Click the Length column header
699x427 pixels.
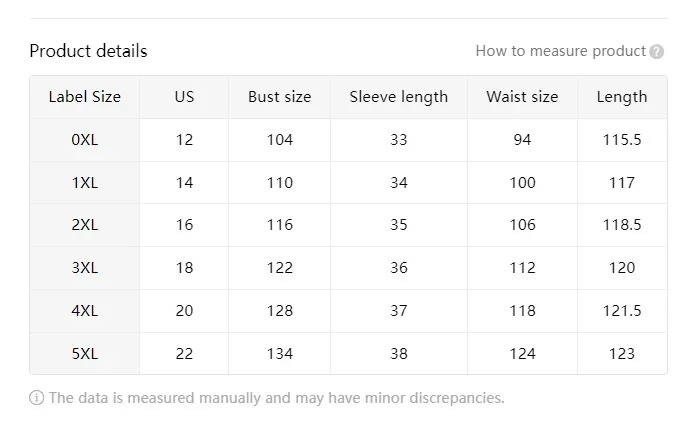tap(622, 97)
